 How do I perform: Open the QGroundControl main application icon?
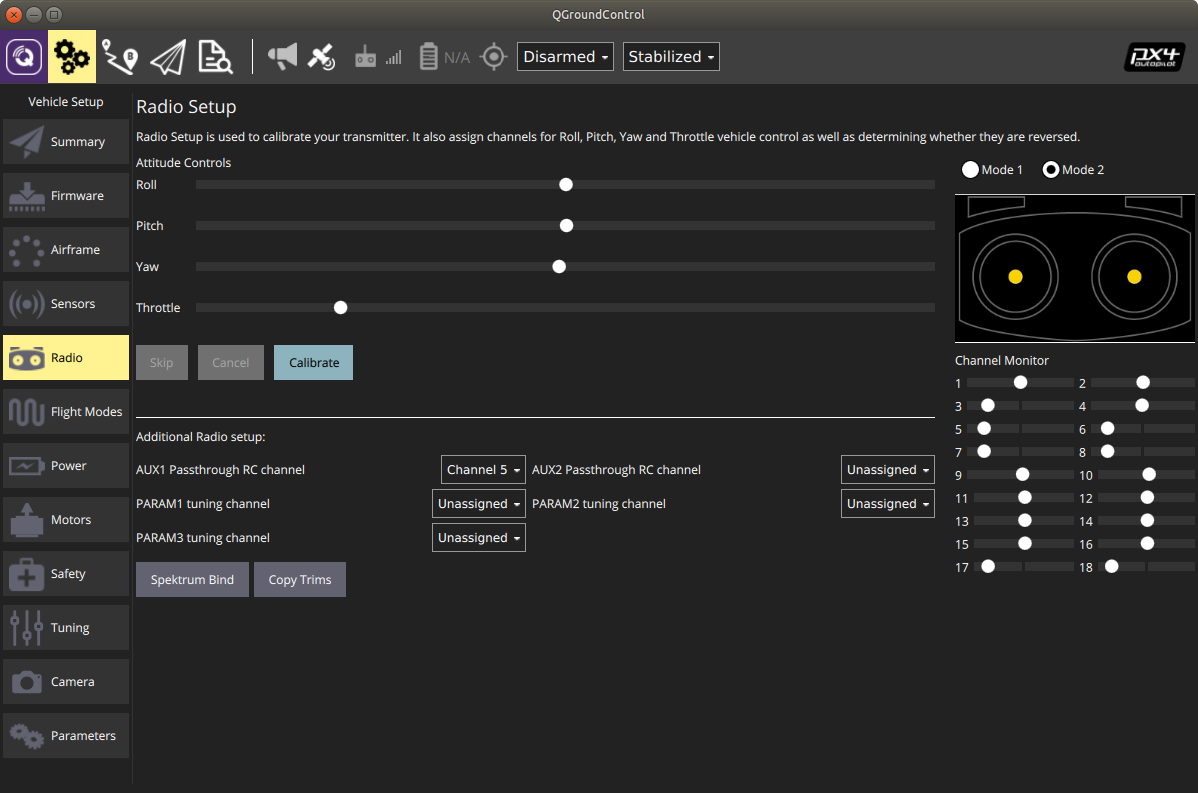pos(22,56)
